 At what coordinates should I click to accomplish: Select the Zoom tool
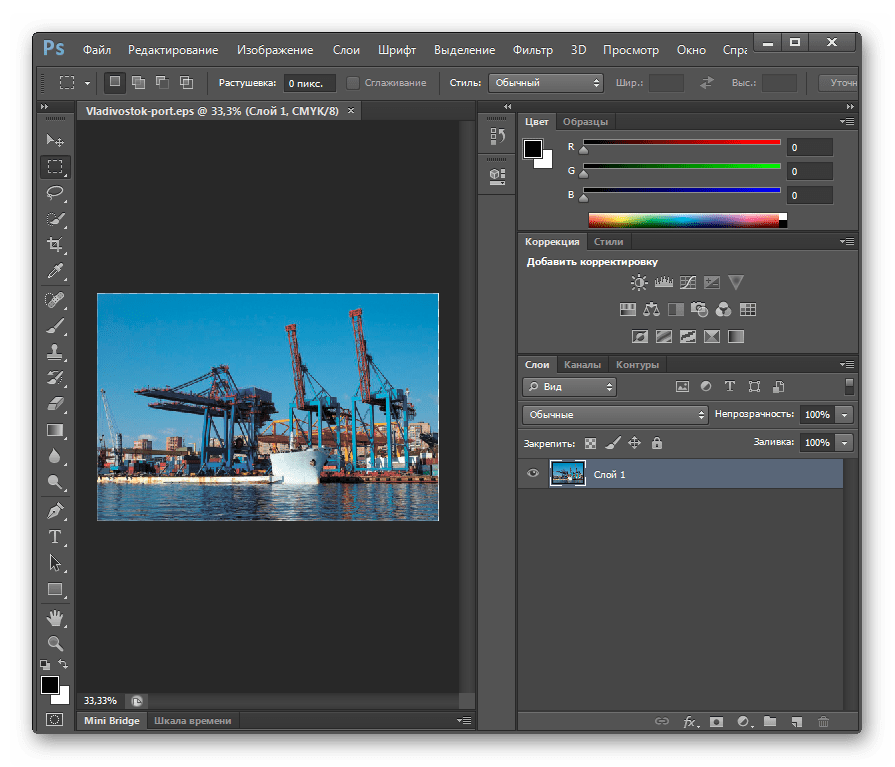(55, 644)
